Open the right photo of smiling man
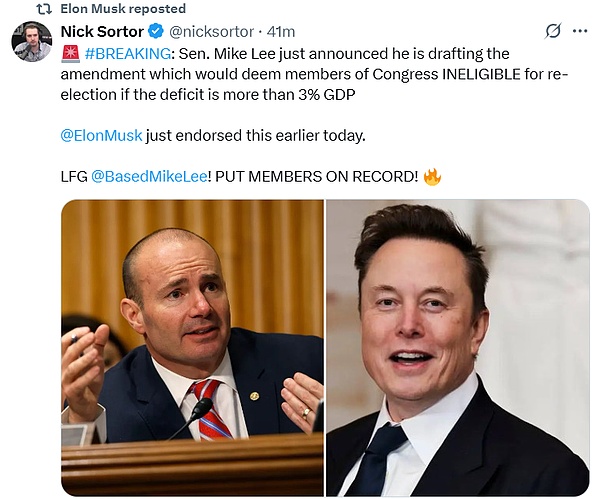This screenshot has width=600, height=499. click(x=457, y=348)
